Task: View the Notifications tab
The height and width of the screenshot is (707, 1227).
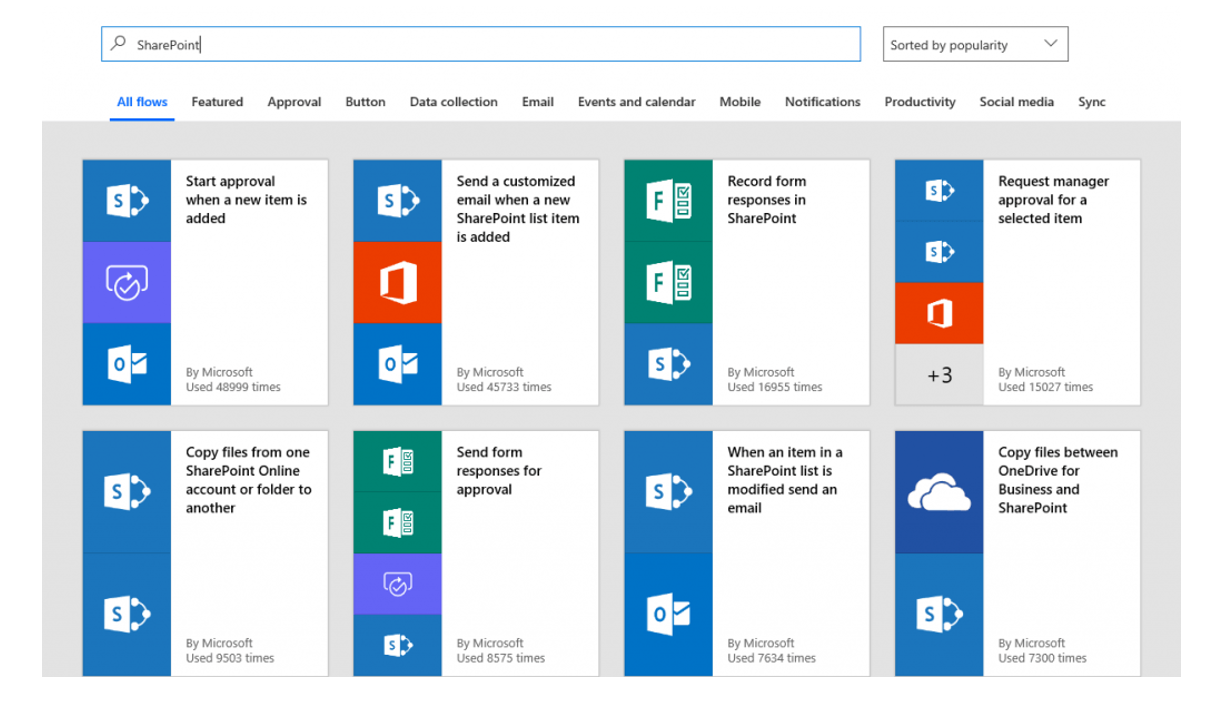Action: click(x=822, y=102)
